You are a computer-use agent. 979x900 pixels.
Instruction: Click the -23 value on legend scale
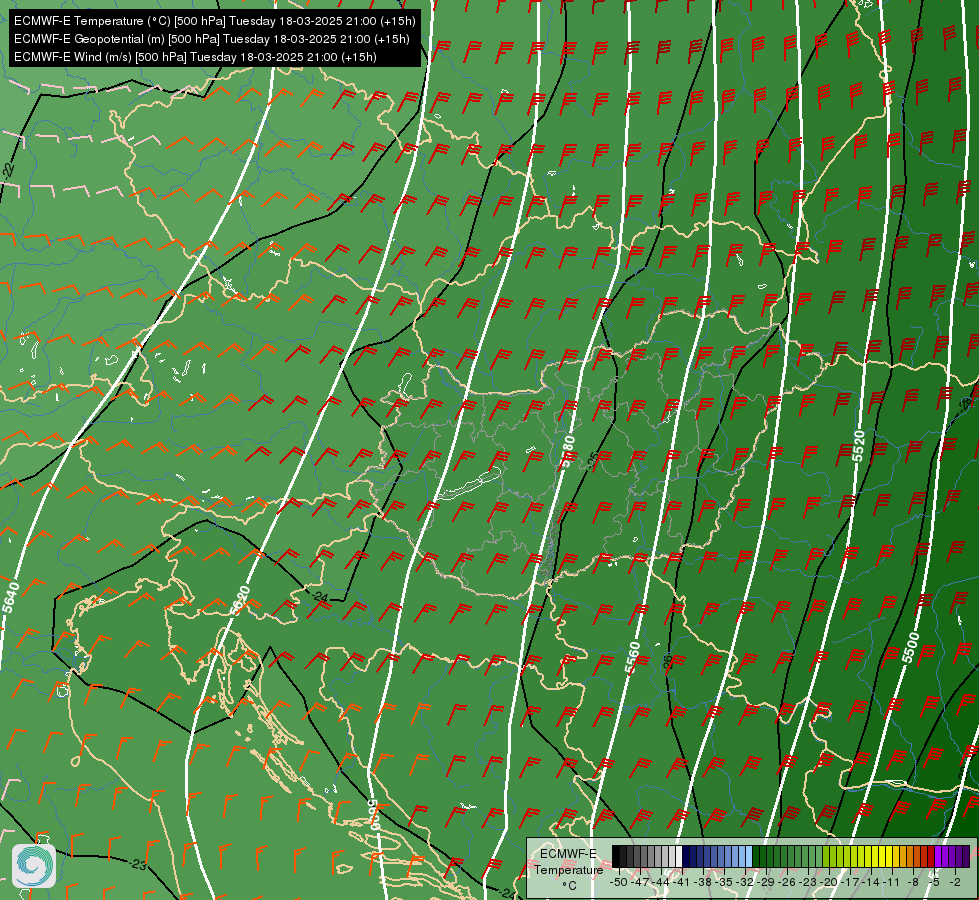pyautogui.click(x=807, y=882)
